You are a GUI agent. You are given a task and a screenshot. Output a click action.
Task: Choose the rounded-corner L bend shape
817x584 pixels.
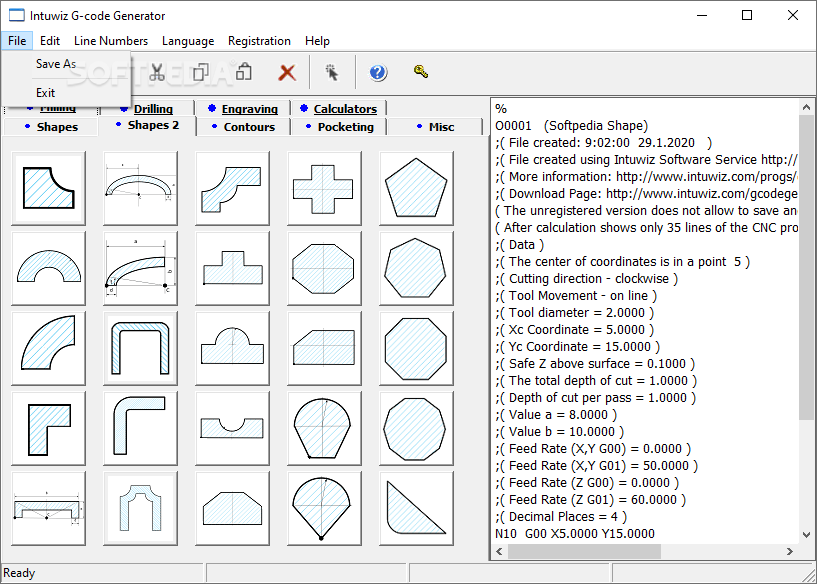140,428
